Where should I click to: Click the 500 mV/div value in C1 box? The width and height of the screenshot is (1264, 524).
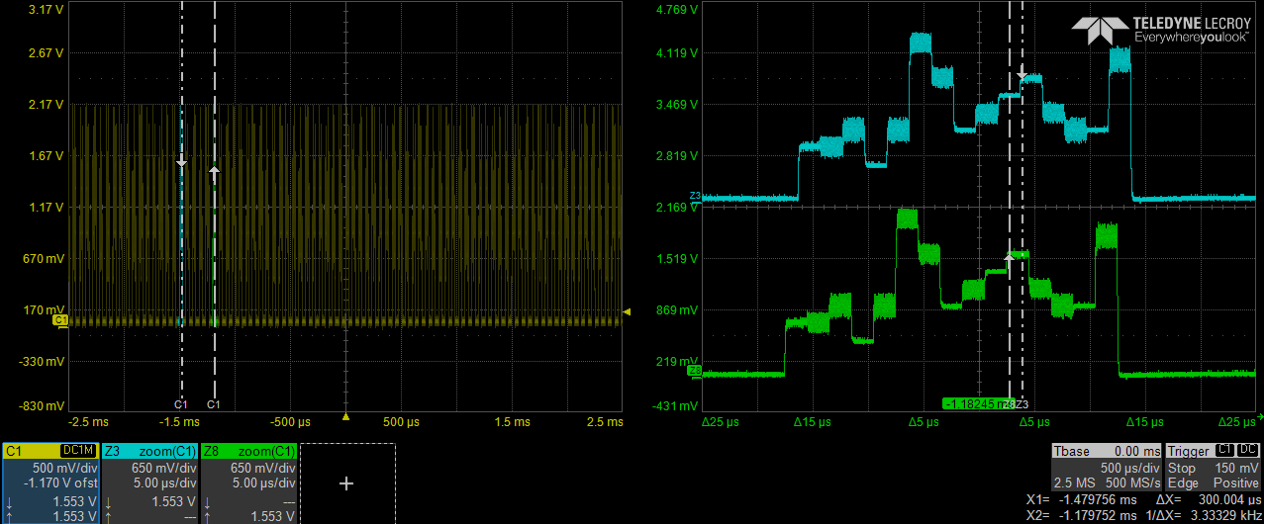click(65, 468)
